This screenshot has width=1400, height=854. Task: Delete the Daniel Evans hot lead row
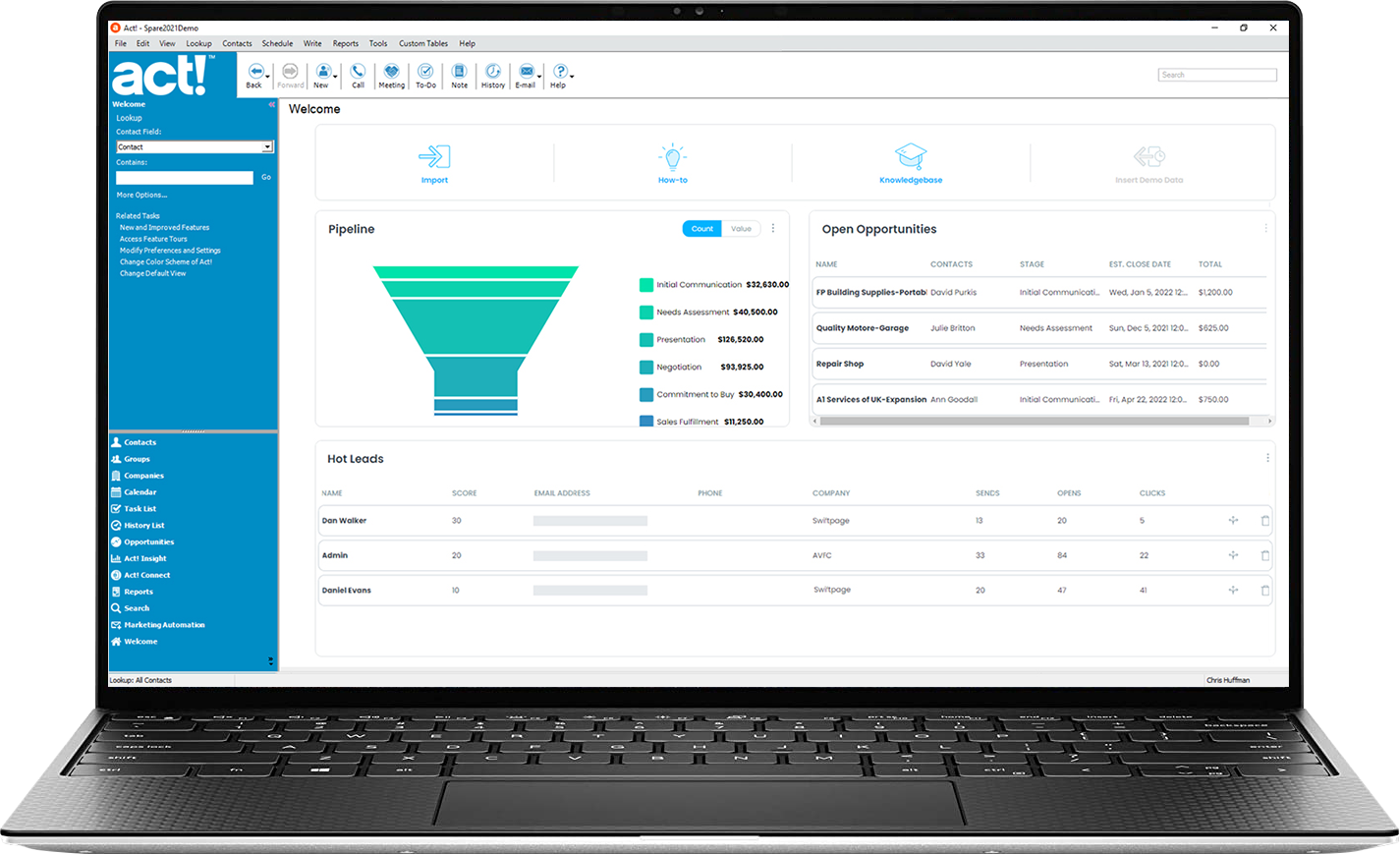[x=1265, y=591]
